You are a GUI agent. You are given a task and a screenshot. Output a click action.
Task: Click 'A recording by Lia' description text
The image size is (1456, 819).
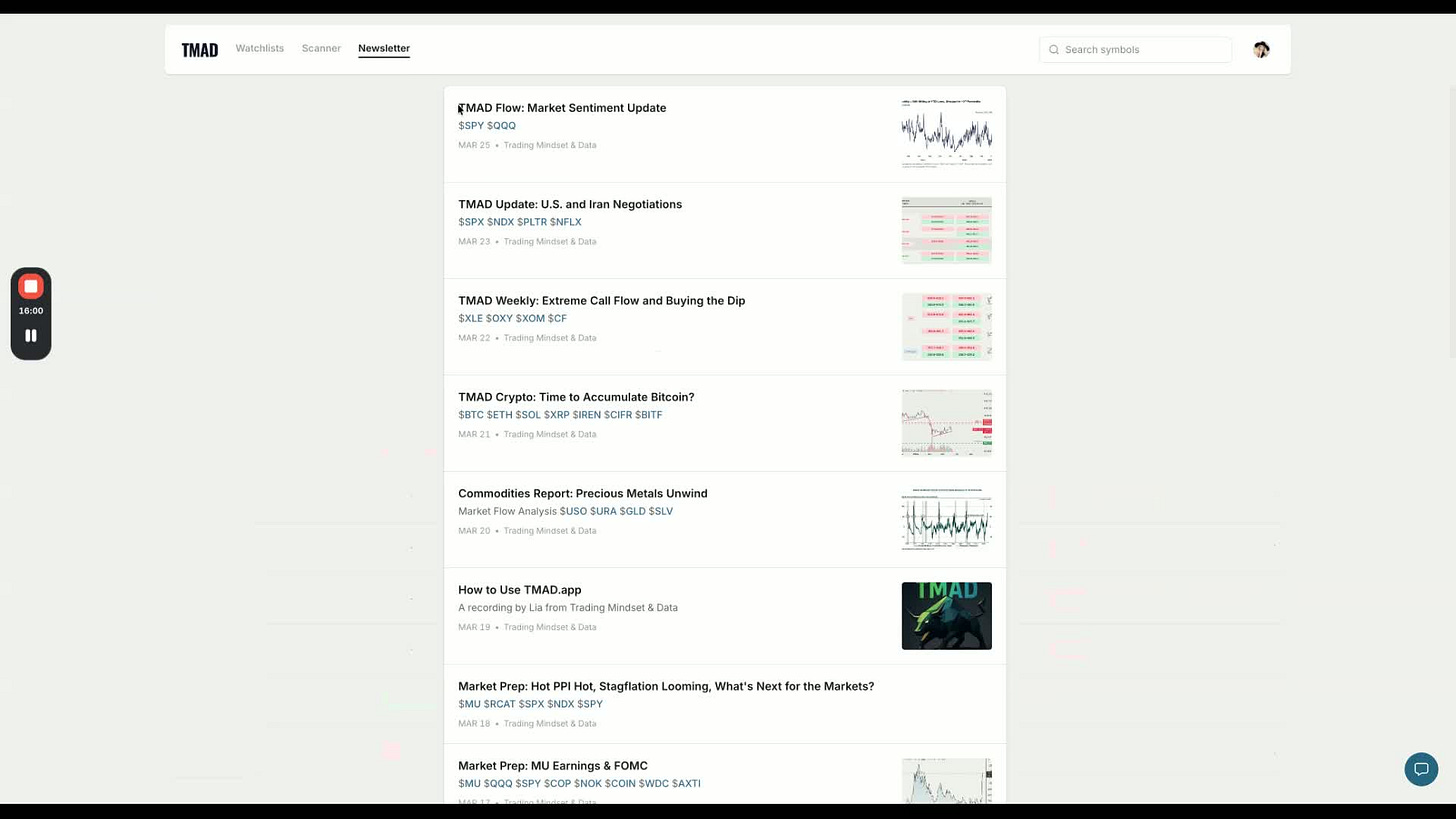pyautogui.click(x=568, y=608)
